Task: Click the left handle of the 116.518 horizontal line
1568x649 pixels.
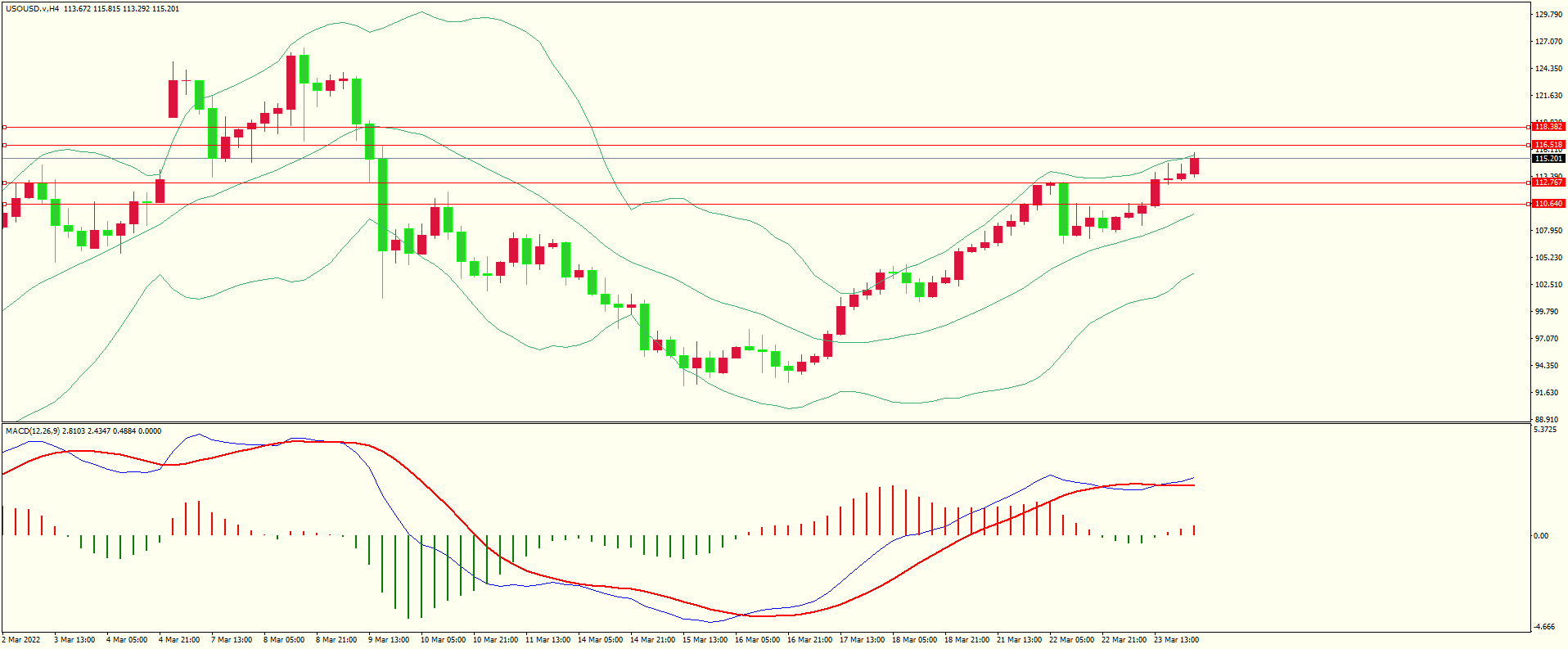Action: point(4,145)
